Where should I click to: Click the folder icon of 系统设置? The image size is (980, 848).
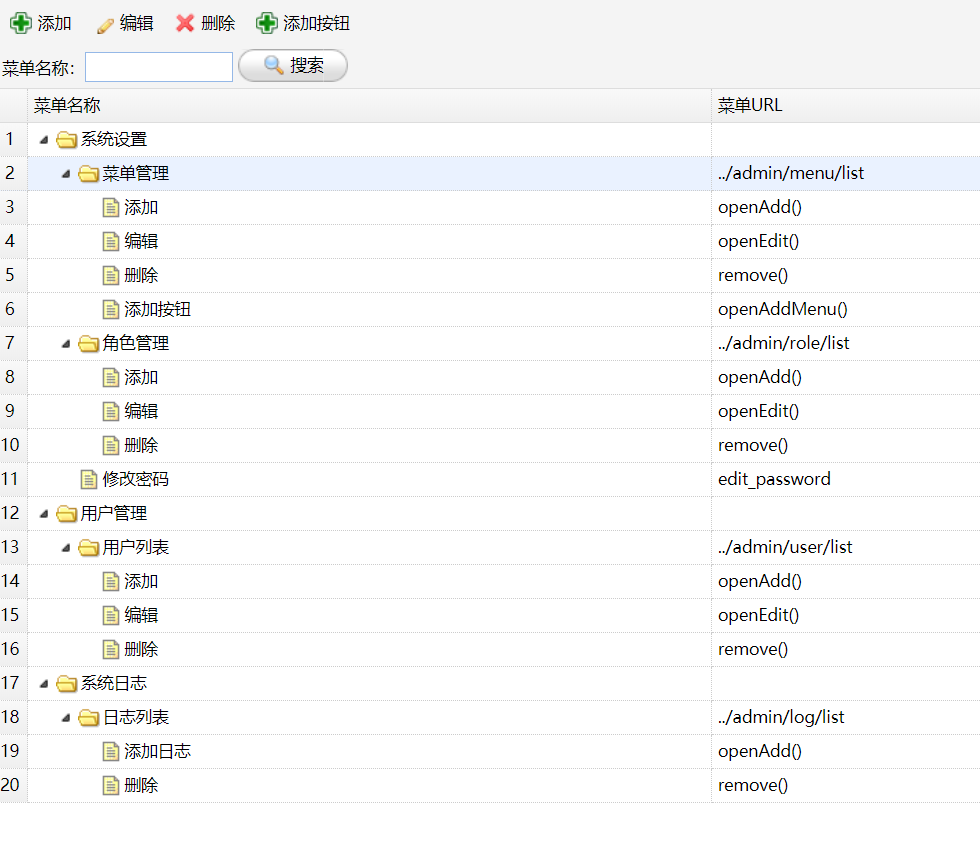pyautogui.click(x=66, y=139)
